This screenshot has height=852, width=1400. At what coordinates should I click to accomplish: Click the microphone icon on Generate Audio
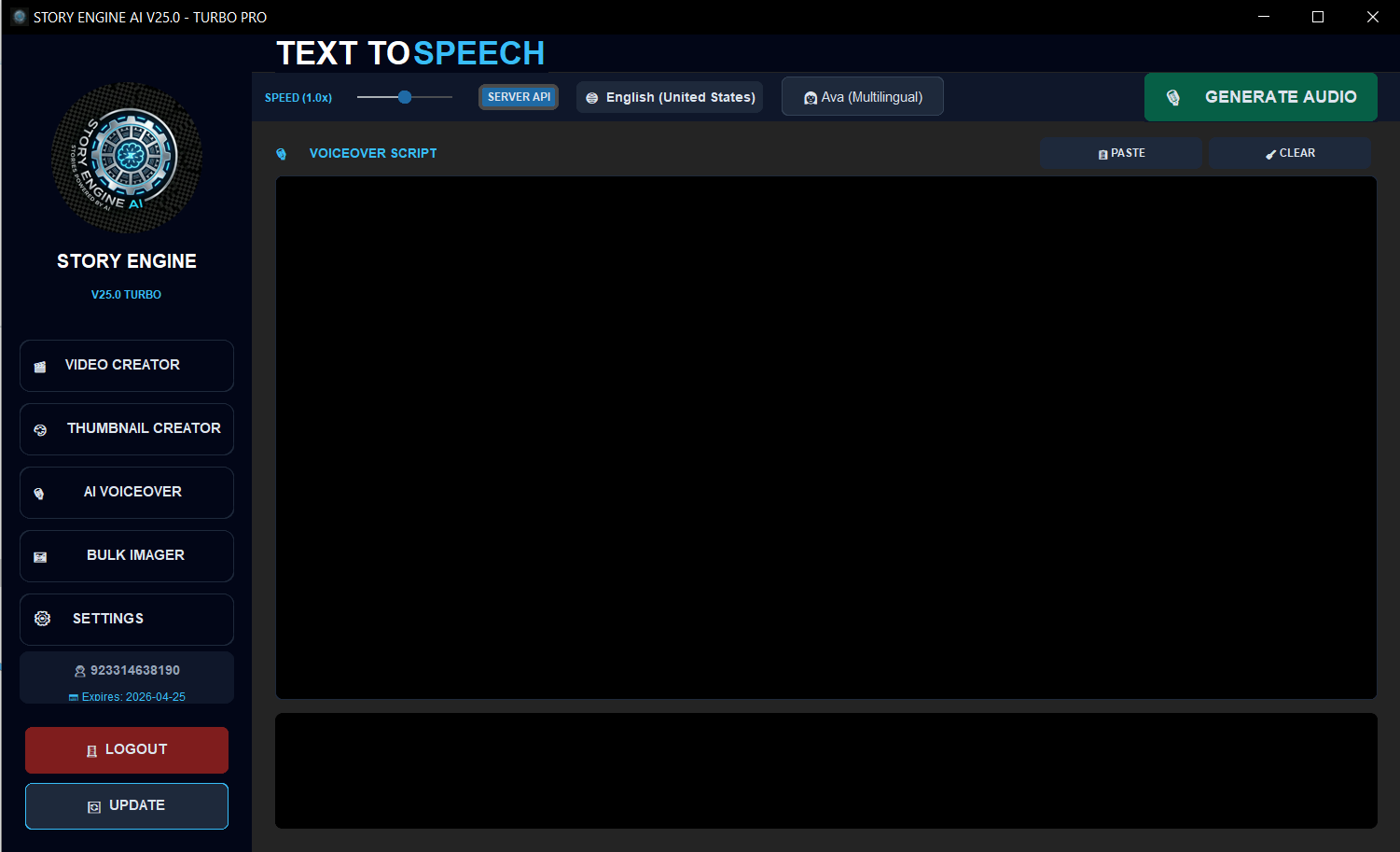[1173, 96]
